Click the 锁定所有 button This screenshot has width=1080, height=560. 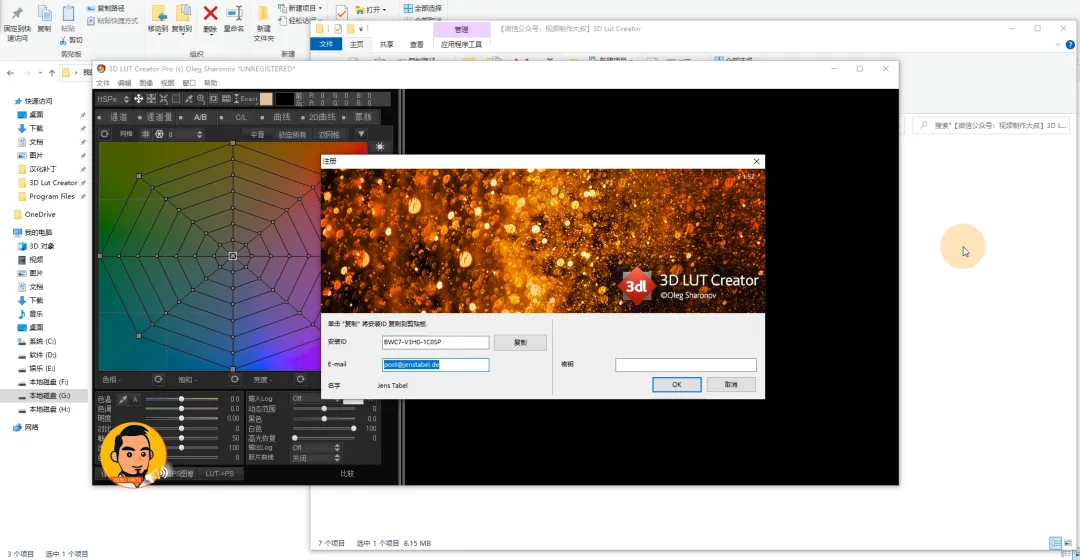click(x=292, y=134)
